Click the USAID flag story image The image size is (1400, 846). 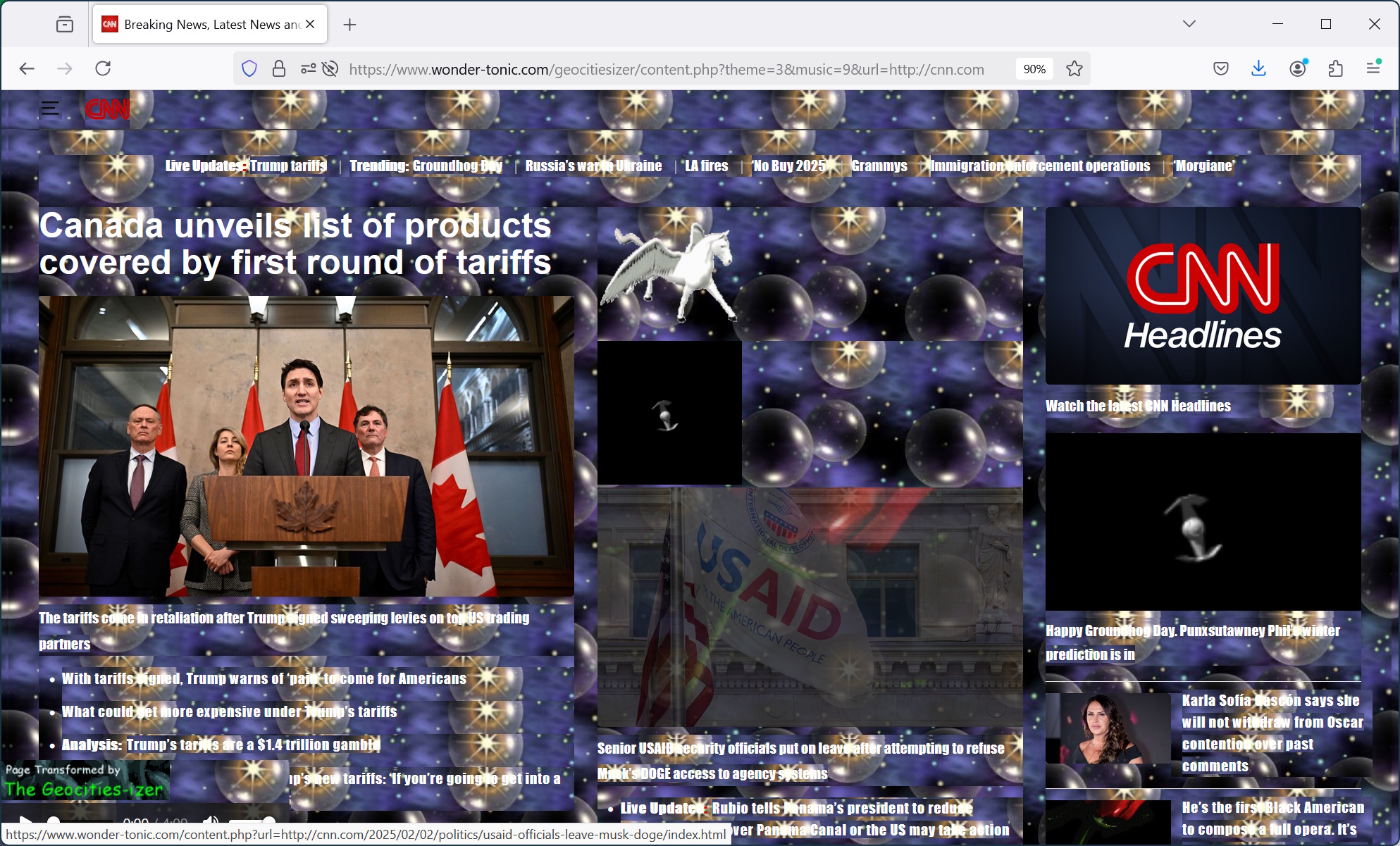tap(810, 607)
